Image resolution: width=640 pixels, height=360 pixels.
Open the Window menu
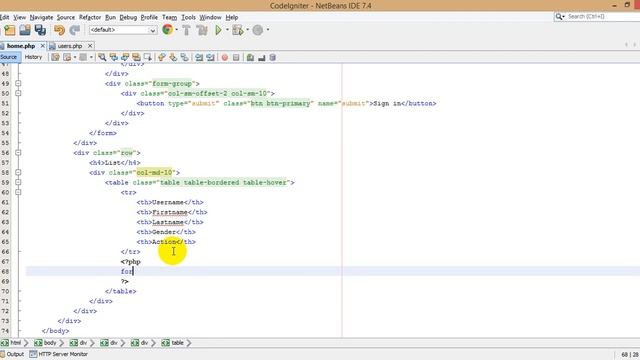coord(210,17)
